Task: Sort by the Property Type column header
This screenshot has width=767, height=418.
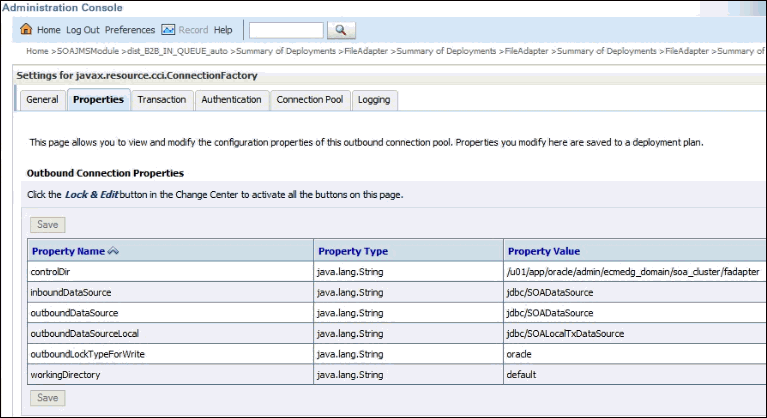Action: (x=353, y=251)
